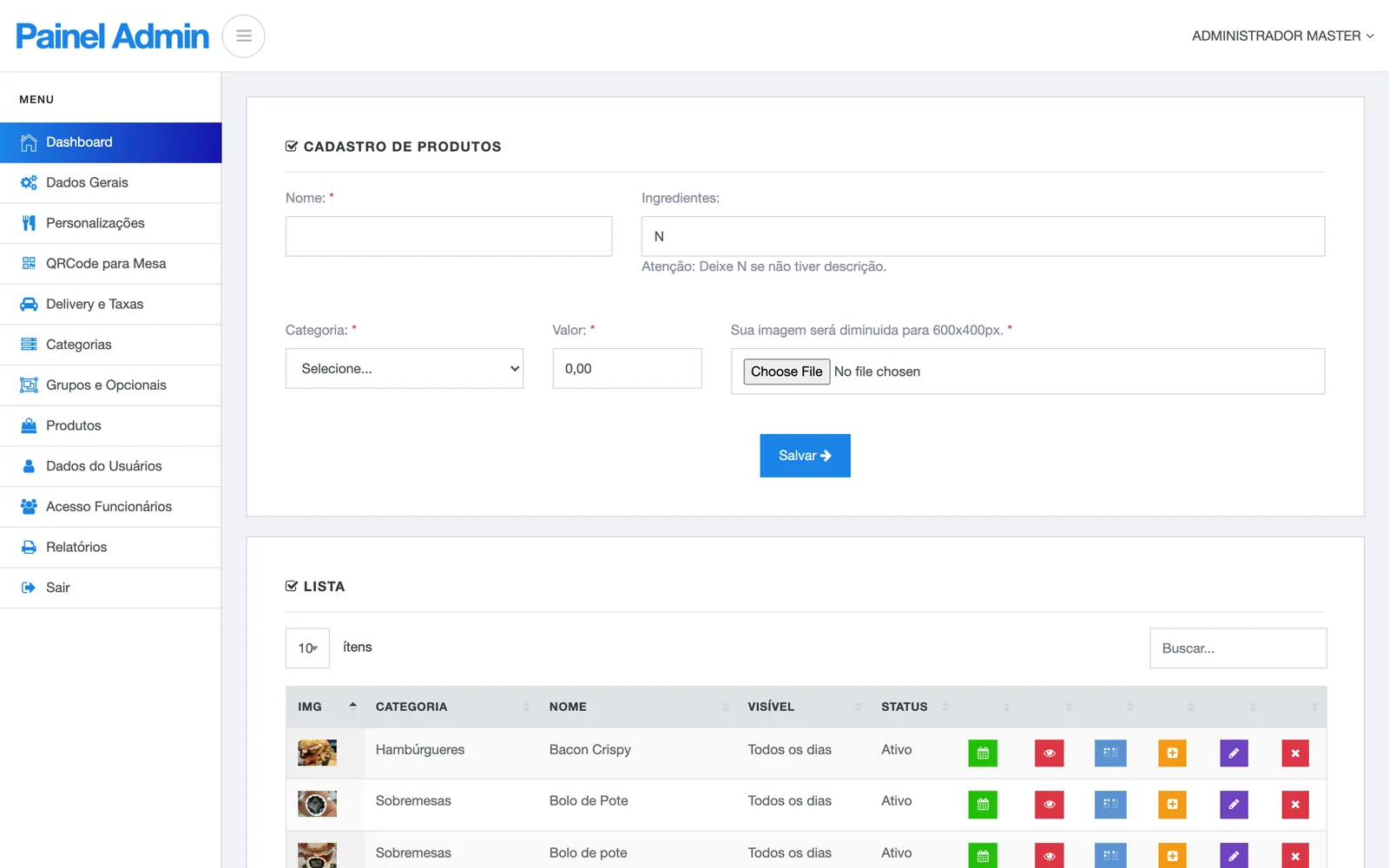Click the Buscar search field

pos(1238,648)
